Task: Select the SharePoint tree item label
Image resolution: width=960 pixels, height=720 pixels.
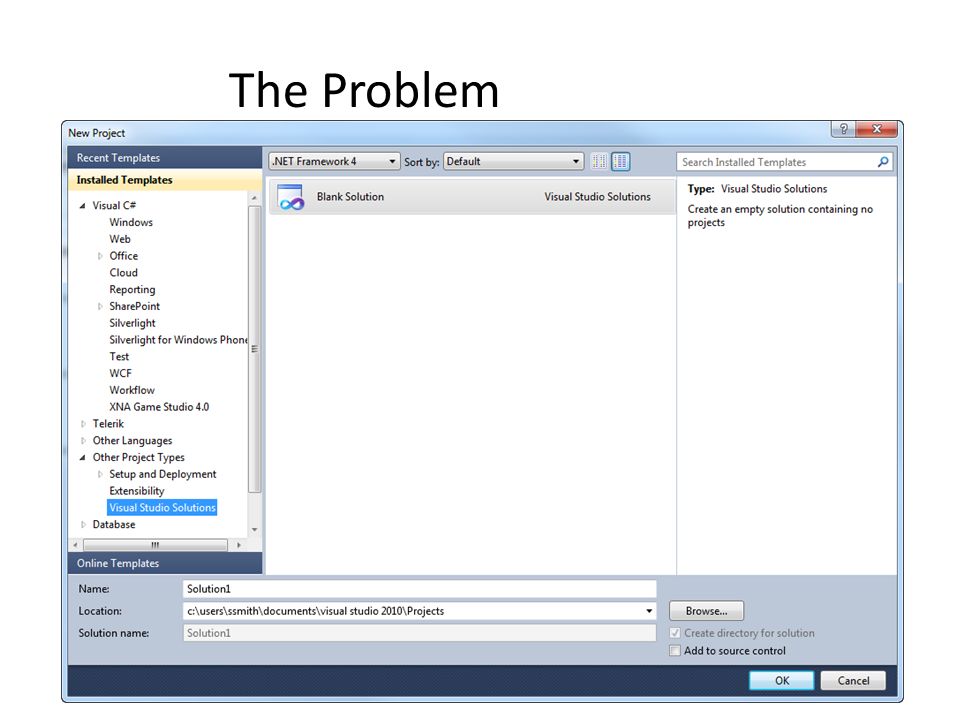Action: pyautogui.click(x=135, y=306)
